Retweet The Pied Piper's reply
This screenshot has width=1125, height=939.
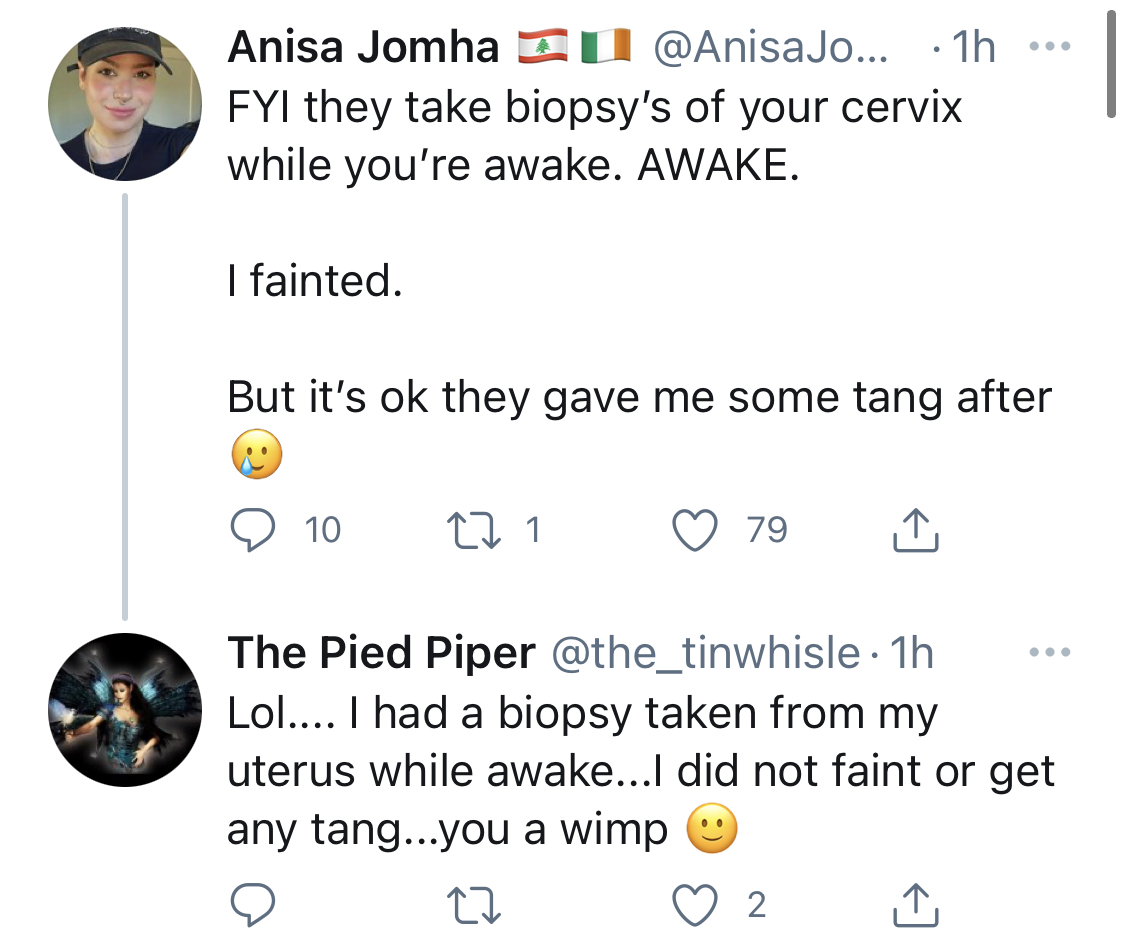474,905
